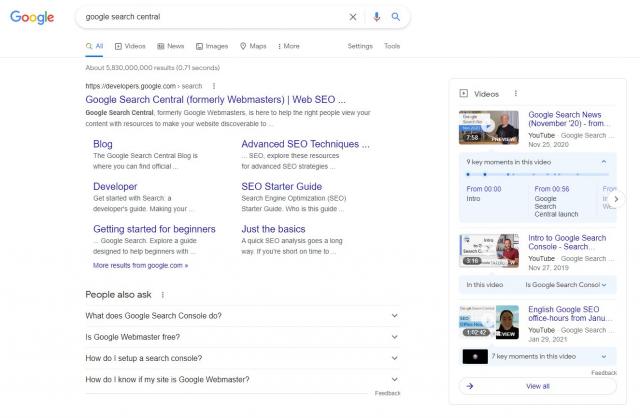Viewport: 640px width, 418px height.
Task: Switch to the Images search tab
Action: [211, 46]
